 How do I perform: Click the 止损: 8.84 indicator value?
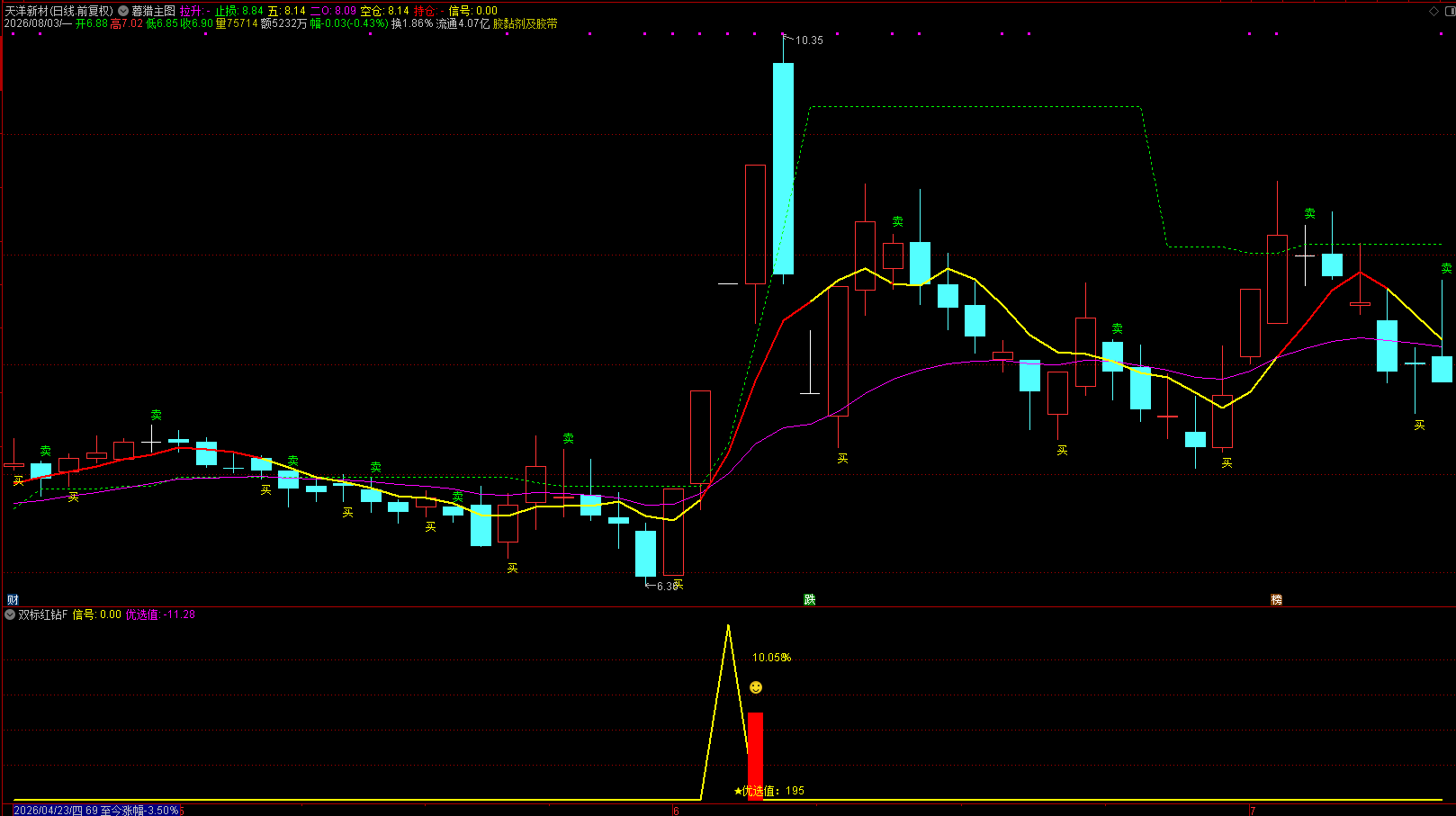click(x=239, y=11)
